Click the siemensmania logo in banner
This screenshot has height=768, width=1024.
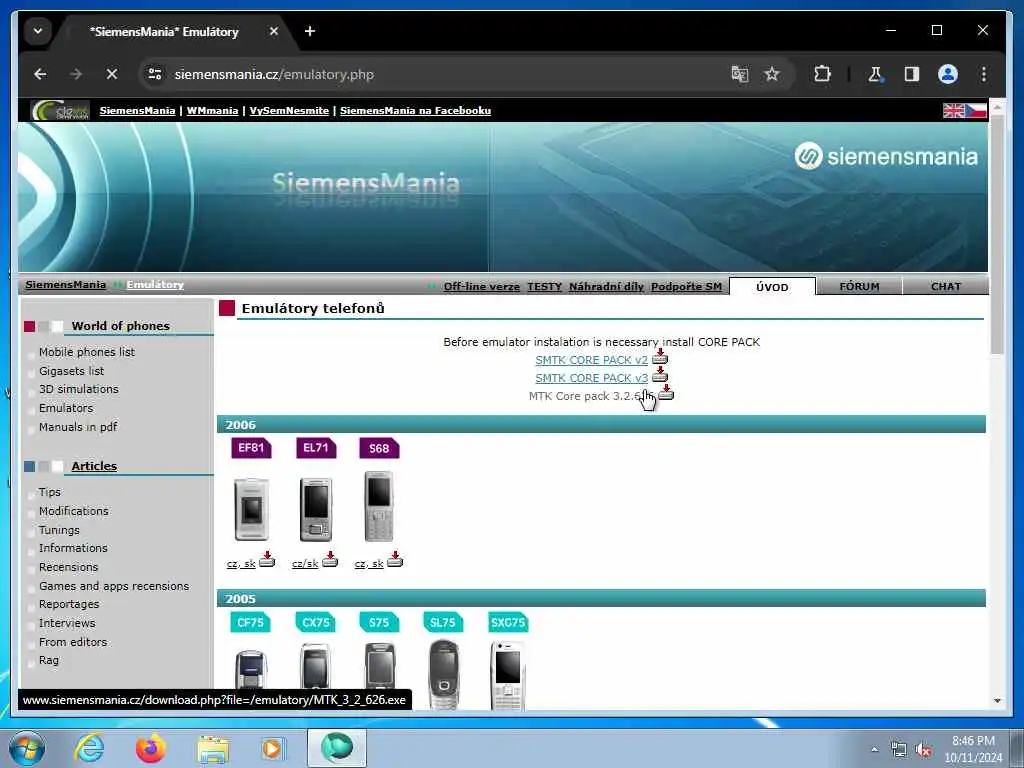tap(886, 156)
